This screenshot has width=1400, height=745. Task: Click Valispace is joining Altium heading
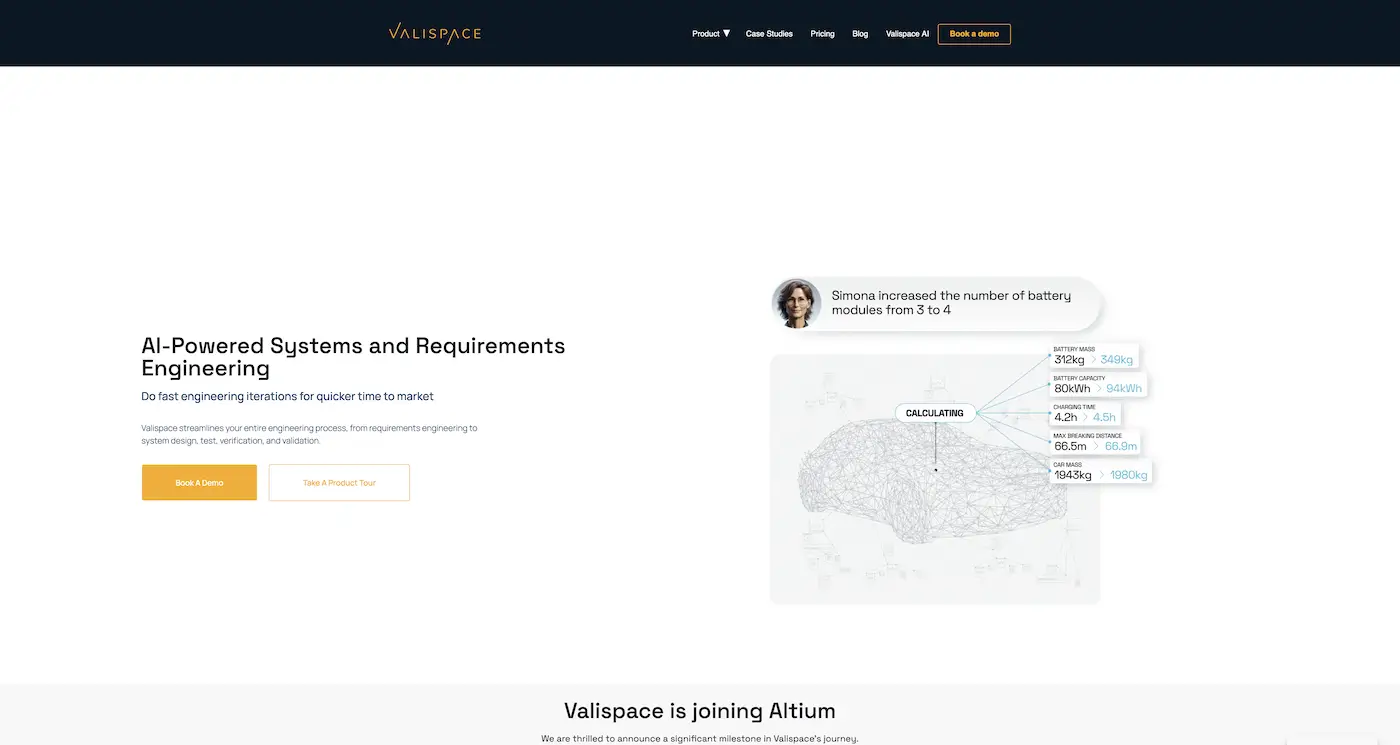[x=700, y=711]
